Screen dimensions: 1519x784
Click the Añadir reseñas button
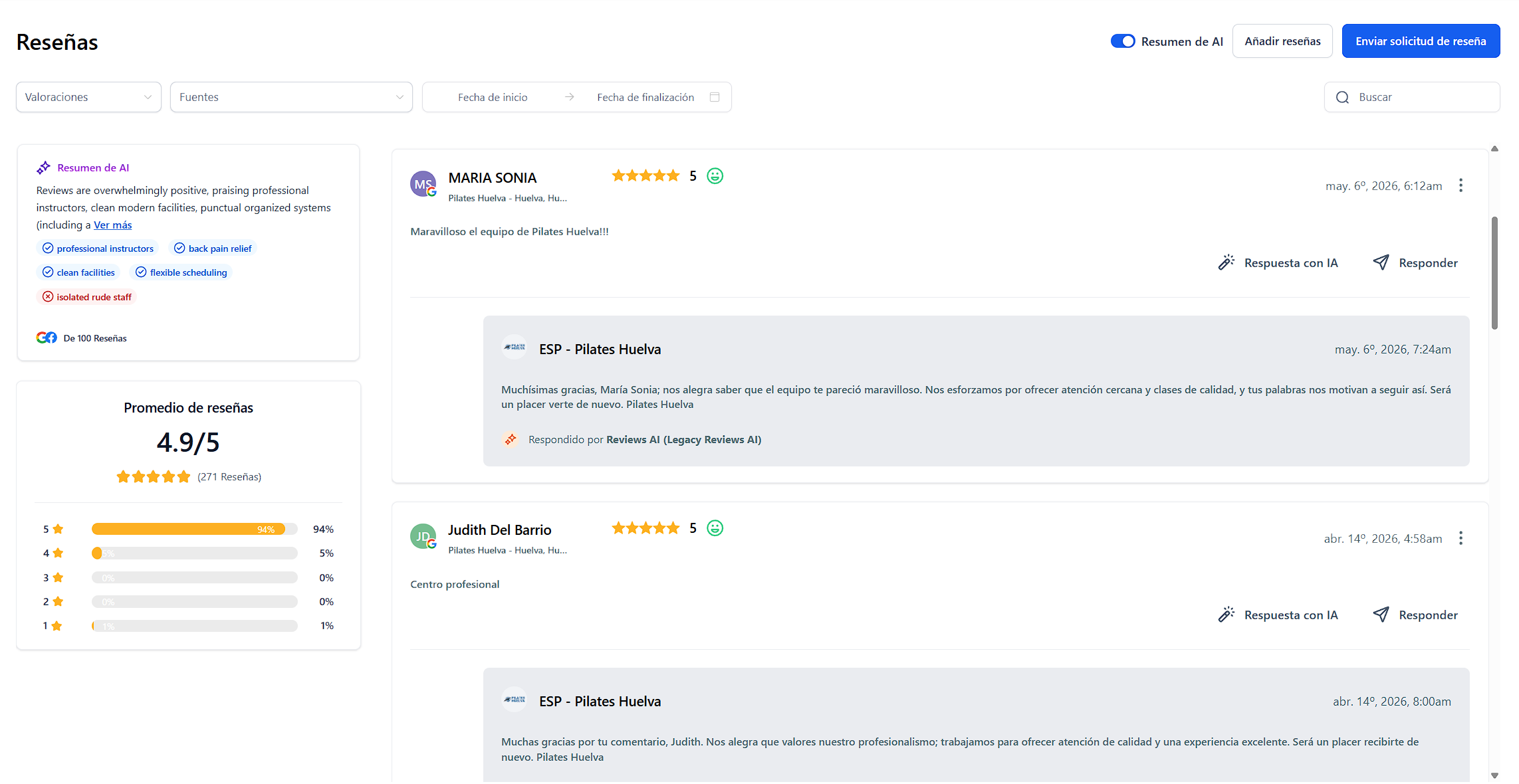1282,41
